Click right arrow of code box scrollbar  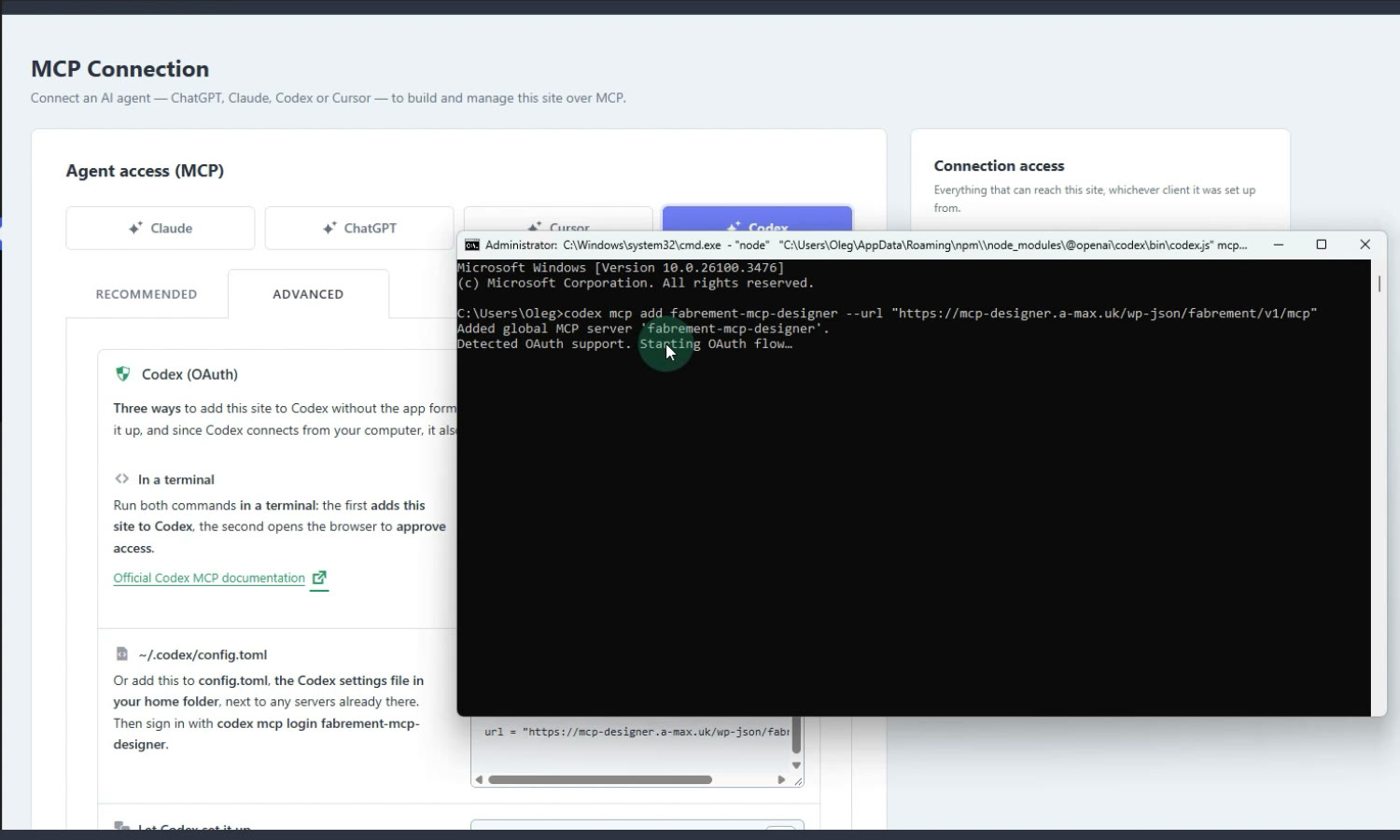point(782,779)
